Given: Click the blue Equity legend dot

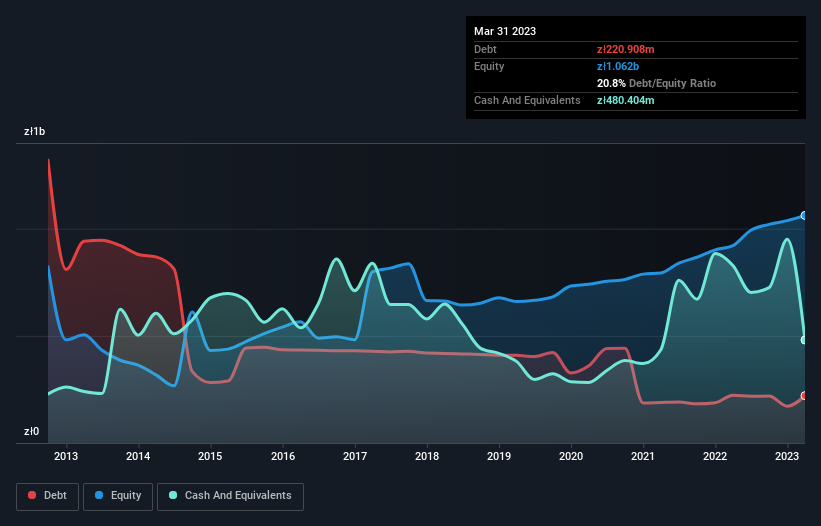Looking at the screenshot, I should click(99, 495).
